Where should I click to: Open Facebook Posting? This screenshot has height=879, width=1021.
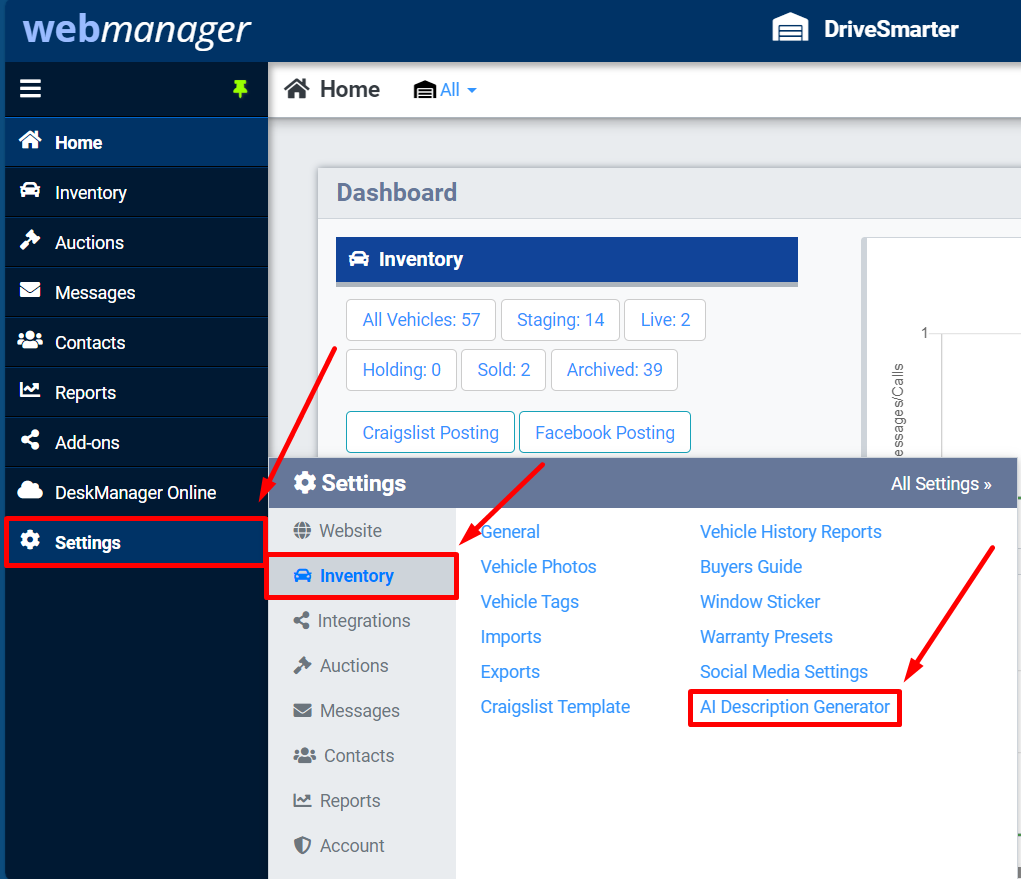coord(604,432)
